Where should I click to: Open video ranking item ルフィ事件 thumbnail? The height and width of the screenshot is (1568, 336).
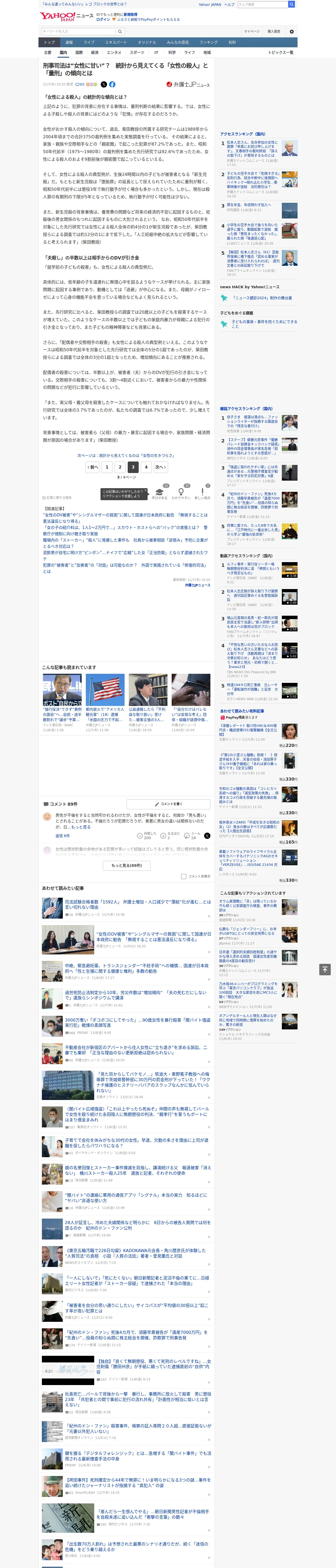289,570
